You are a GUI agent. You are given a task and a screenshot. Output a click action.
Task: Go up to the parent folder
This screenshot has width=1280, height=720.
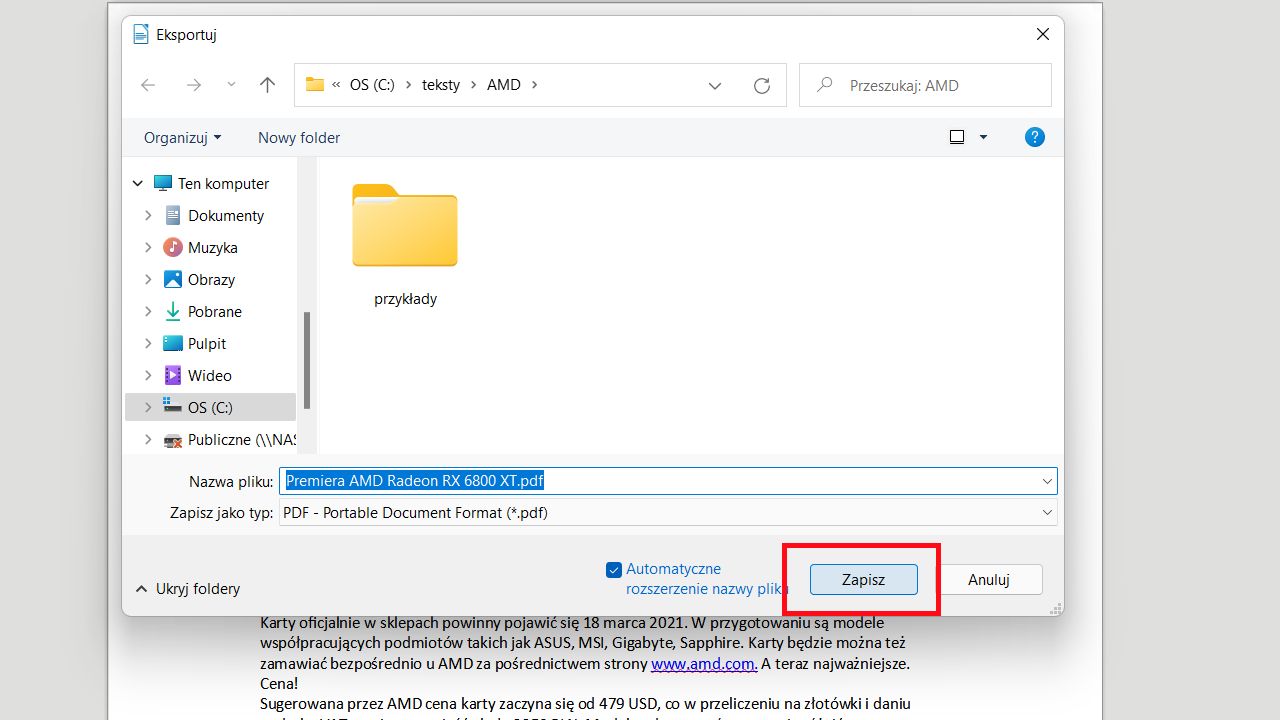point(267,85)
